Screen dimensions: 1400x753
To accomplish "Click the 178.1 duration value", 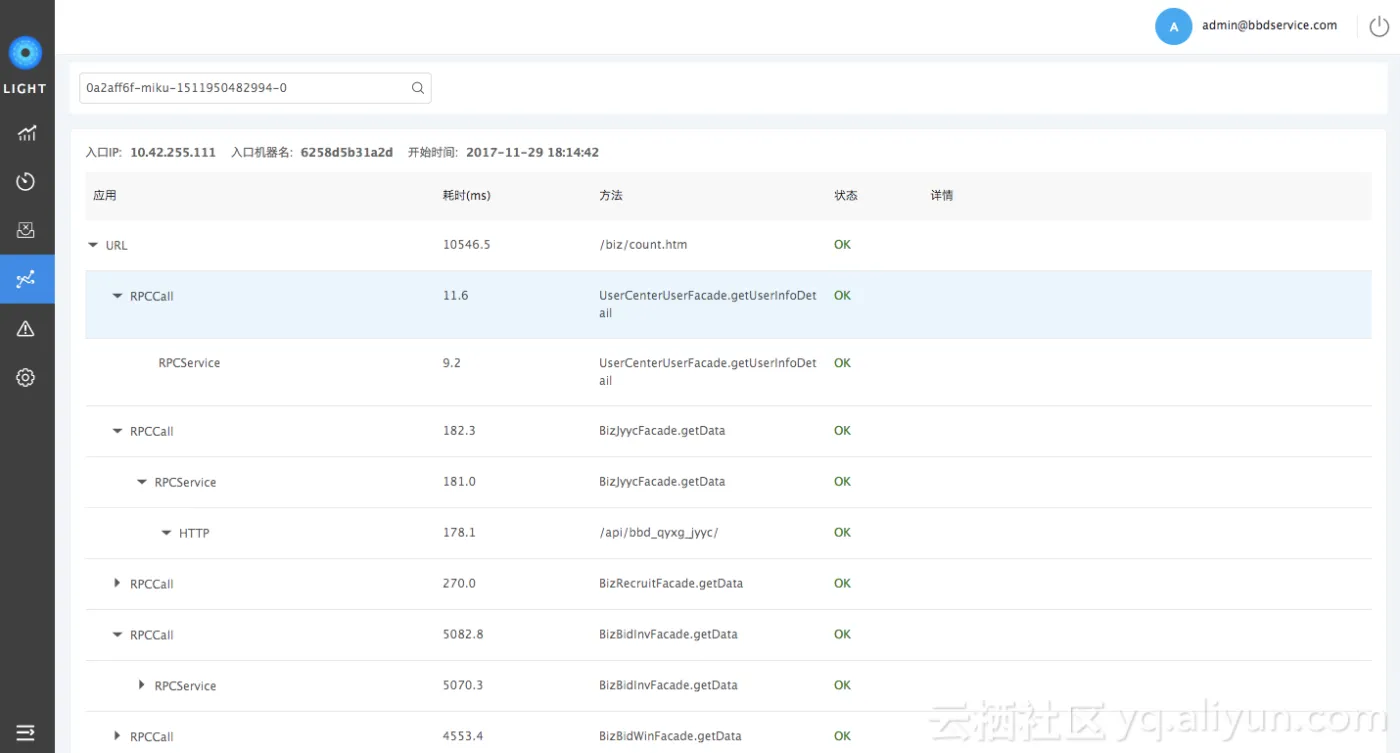I will point(459,532).
